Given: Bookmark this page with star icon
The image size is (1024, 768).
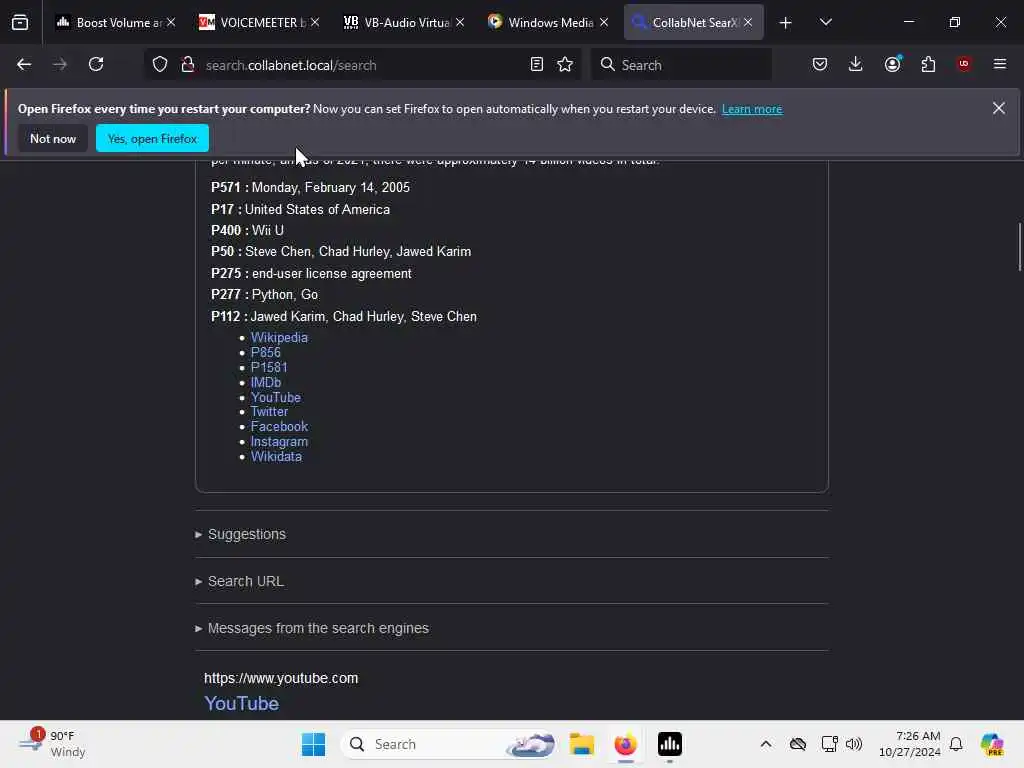Looking at the screenshot, I should coord(565,64).
